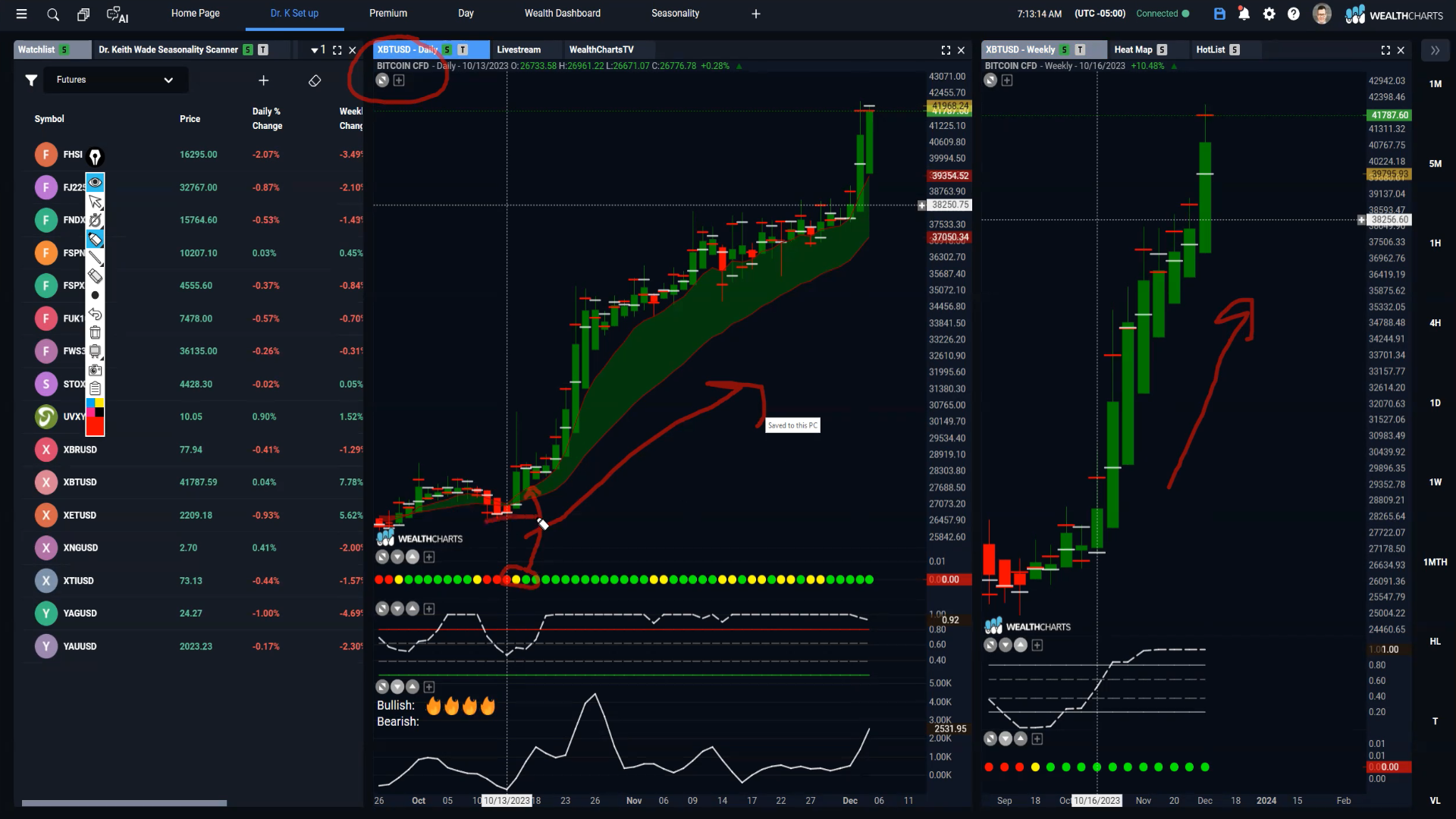Pick the yellow color swatch
The height and width of the screenshot is (819, 1456).
click(99, 403)
